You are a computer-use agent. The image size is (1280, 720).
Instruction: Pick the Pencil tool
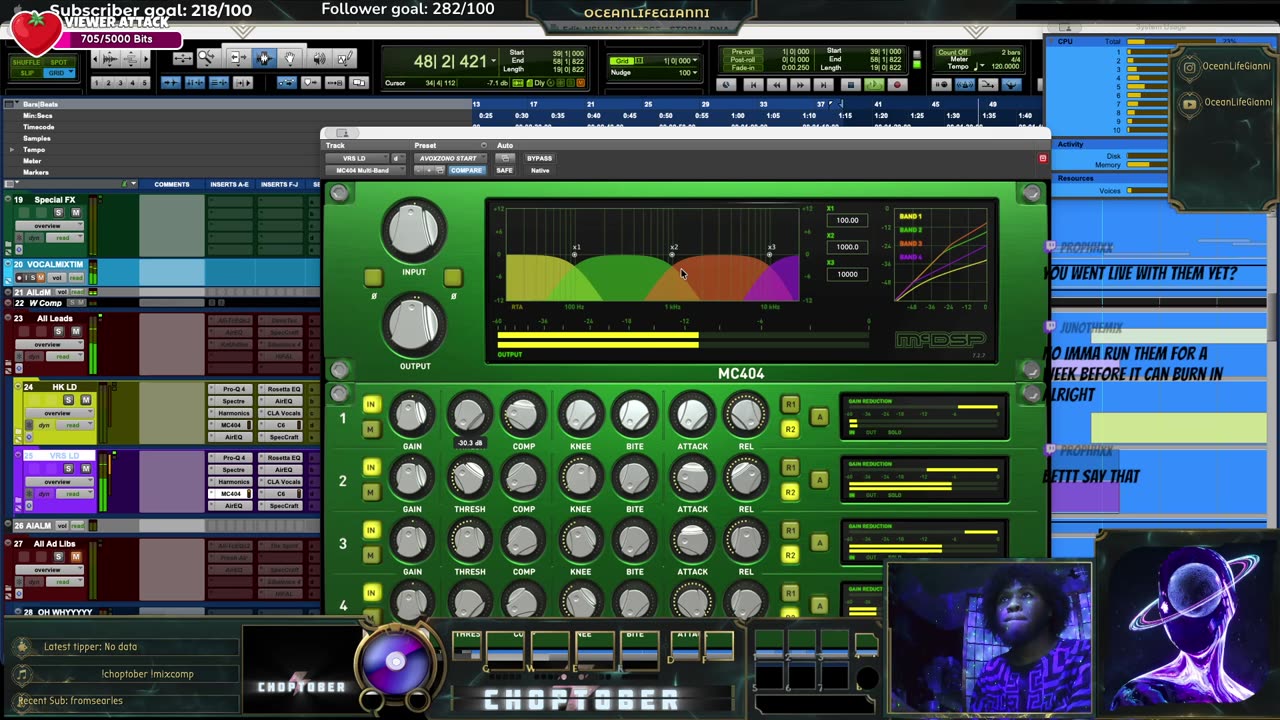click(344, 59)
